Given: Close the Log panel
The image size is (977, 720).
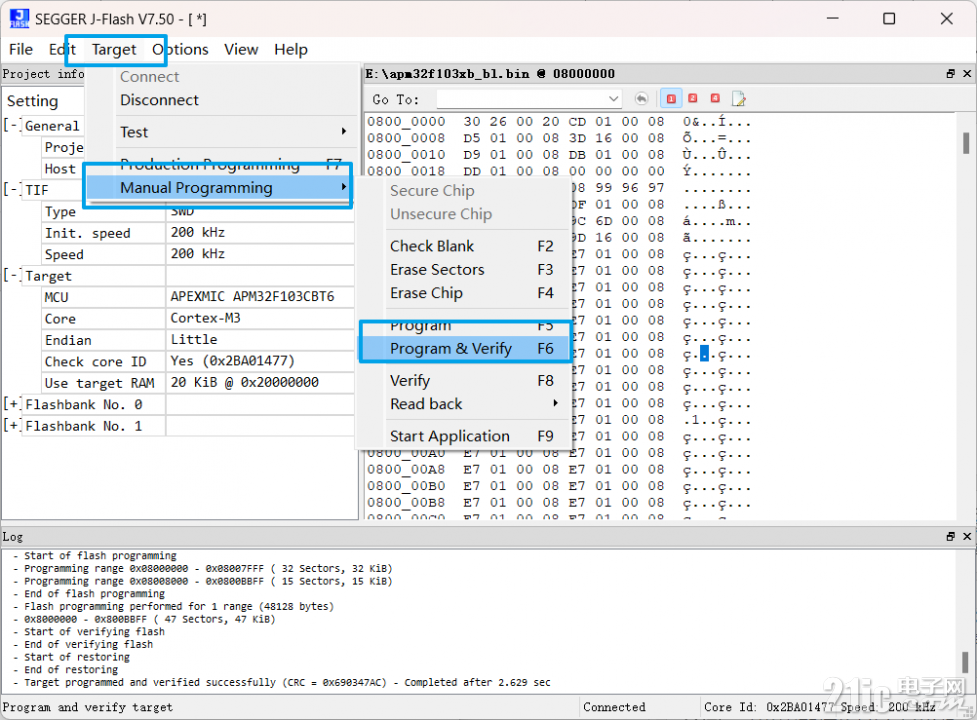Looking at the screenshot, I should pyautogui.click(x=967, y=536).
